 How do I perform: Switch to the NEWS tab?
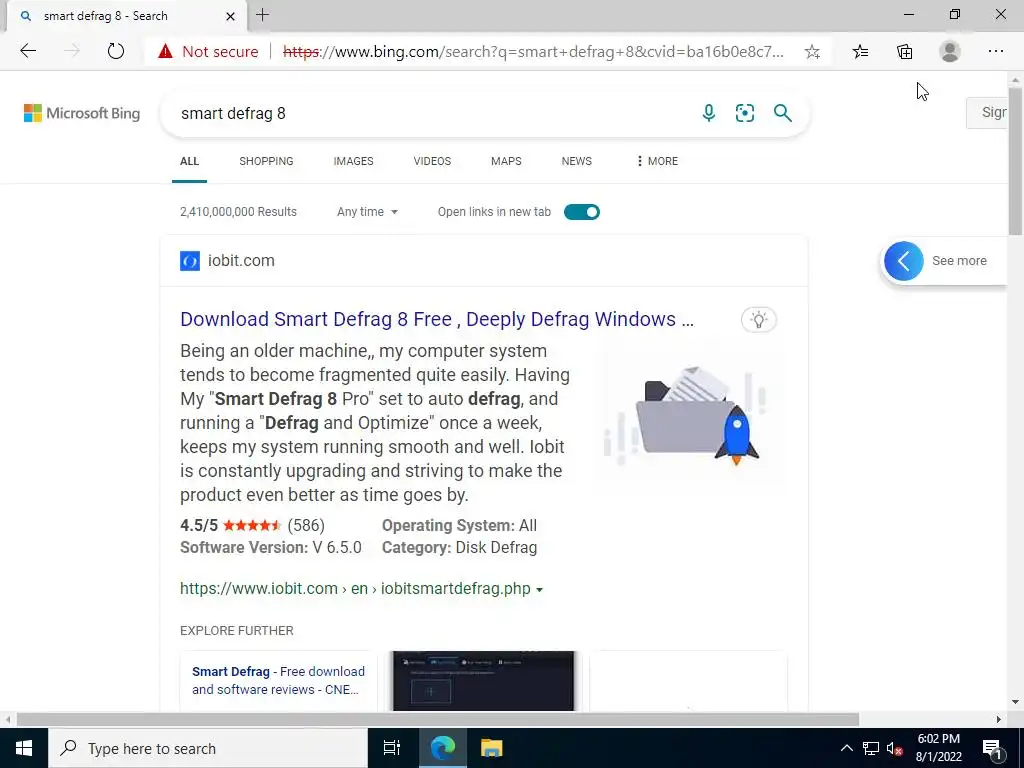pyautogui.click(x=577, y=161)
